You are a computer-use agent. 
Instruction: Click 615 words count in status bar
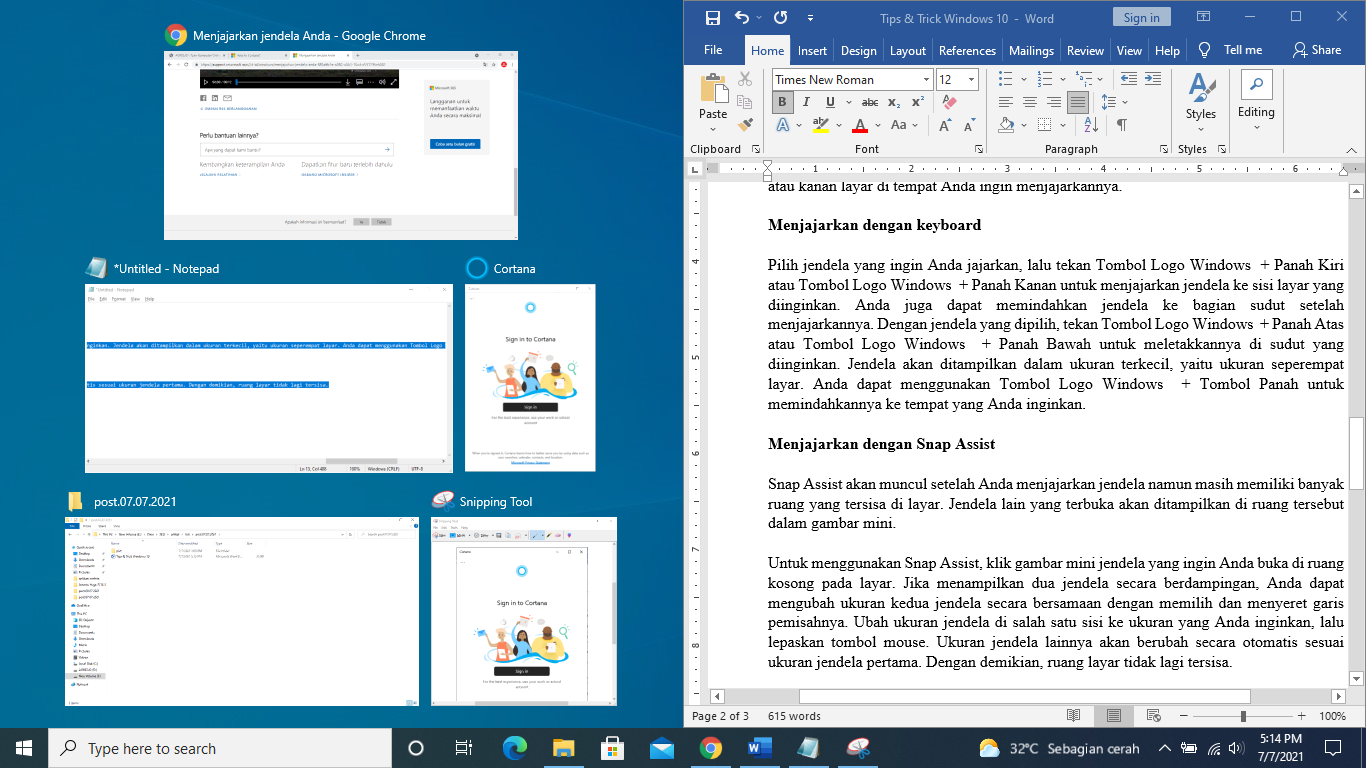click(x=794, y=716)
